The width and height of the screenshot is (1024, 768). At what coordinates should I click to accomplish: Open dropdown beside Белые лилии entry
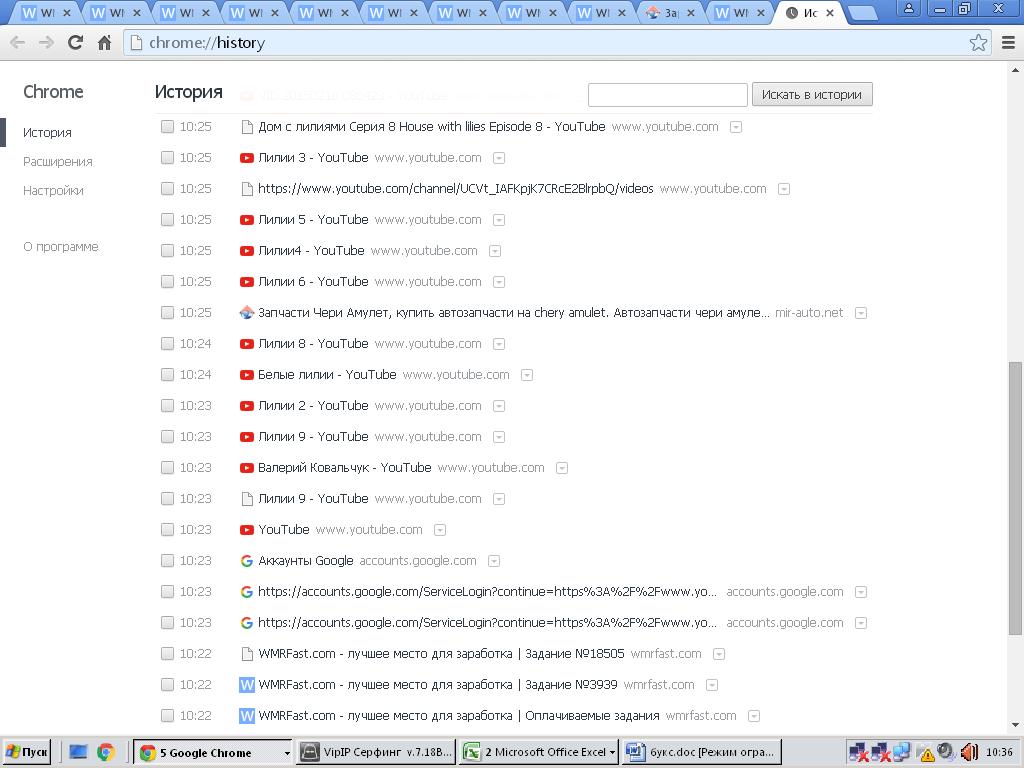click(x=527, y=376)
